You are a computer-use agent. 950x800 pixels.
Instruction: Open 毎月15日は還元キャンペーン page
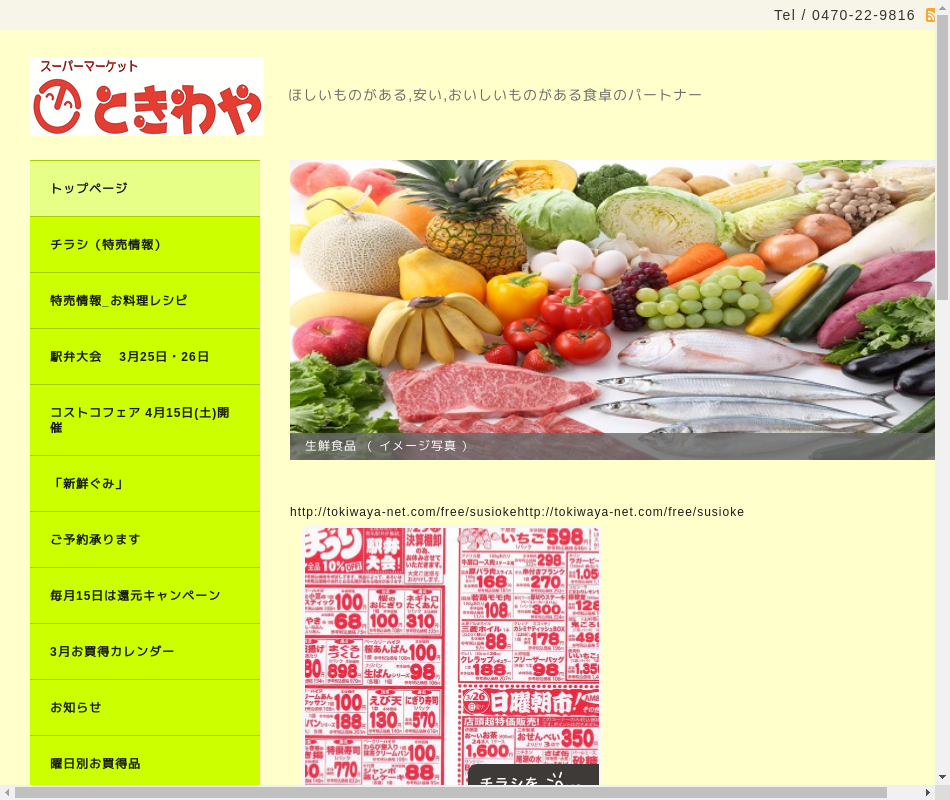click(145, 595)
